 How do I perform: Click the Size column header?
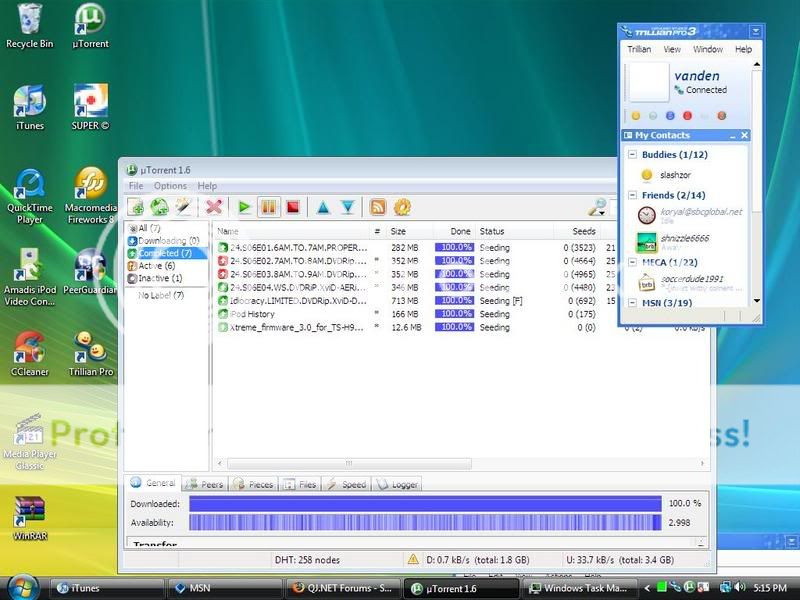(397, 231)
